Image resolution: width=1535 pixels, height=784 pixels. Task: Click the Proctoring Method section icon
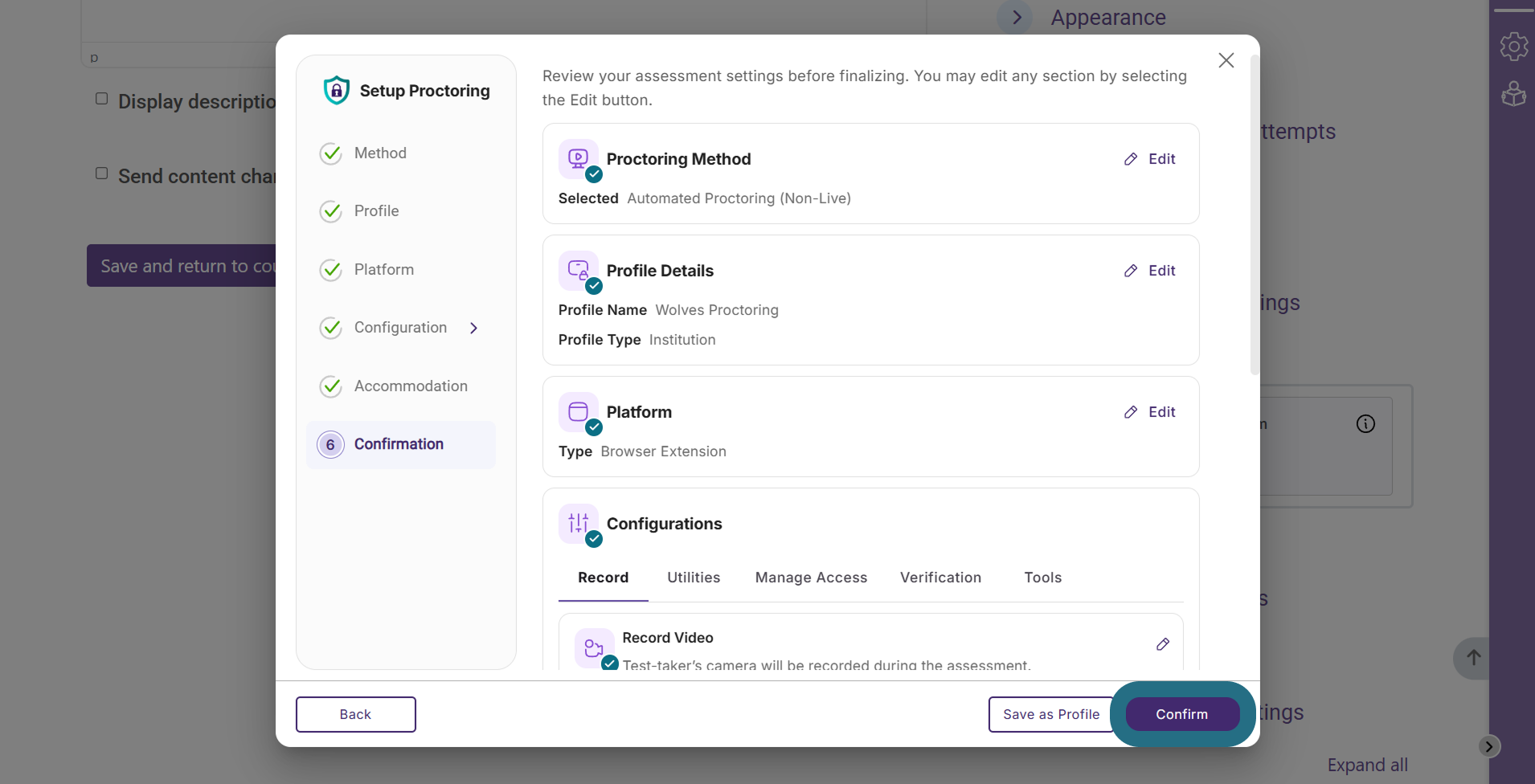coord(579,159)
